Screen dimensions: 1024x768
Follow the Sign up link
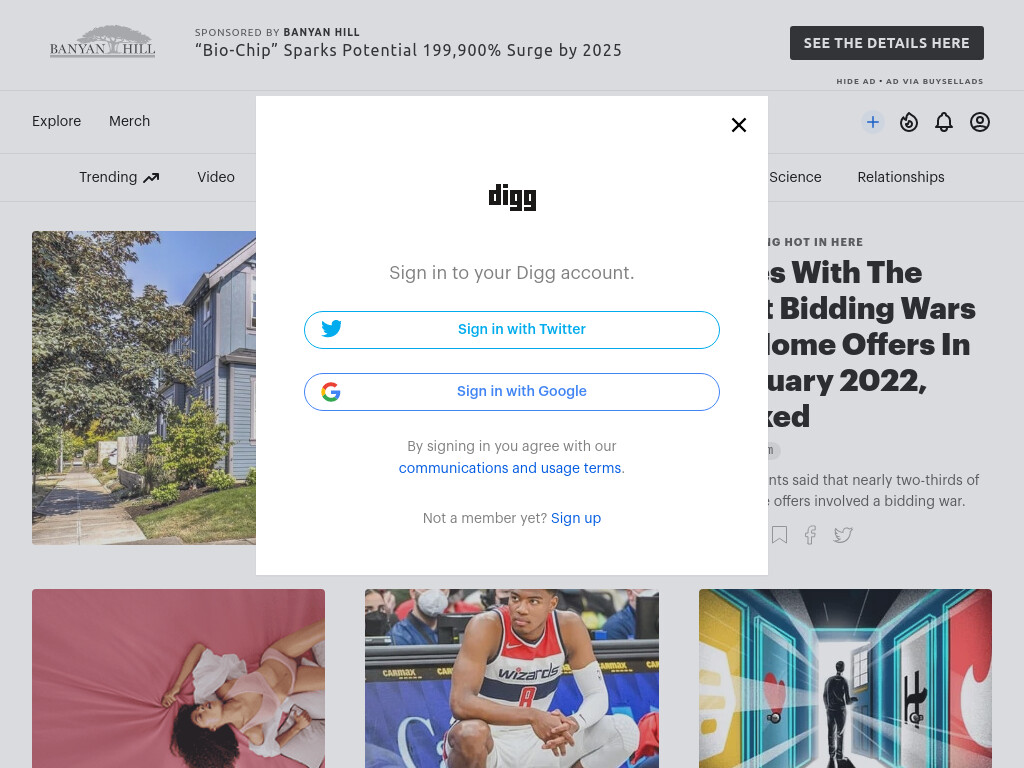point(576,519)
